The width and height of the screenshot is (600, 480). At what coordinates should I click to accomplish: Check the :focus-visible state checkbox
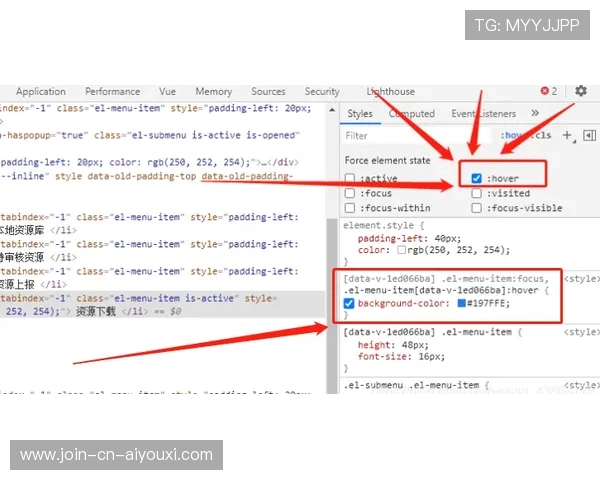[x=477, y=208]
